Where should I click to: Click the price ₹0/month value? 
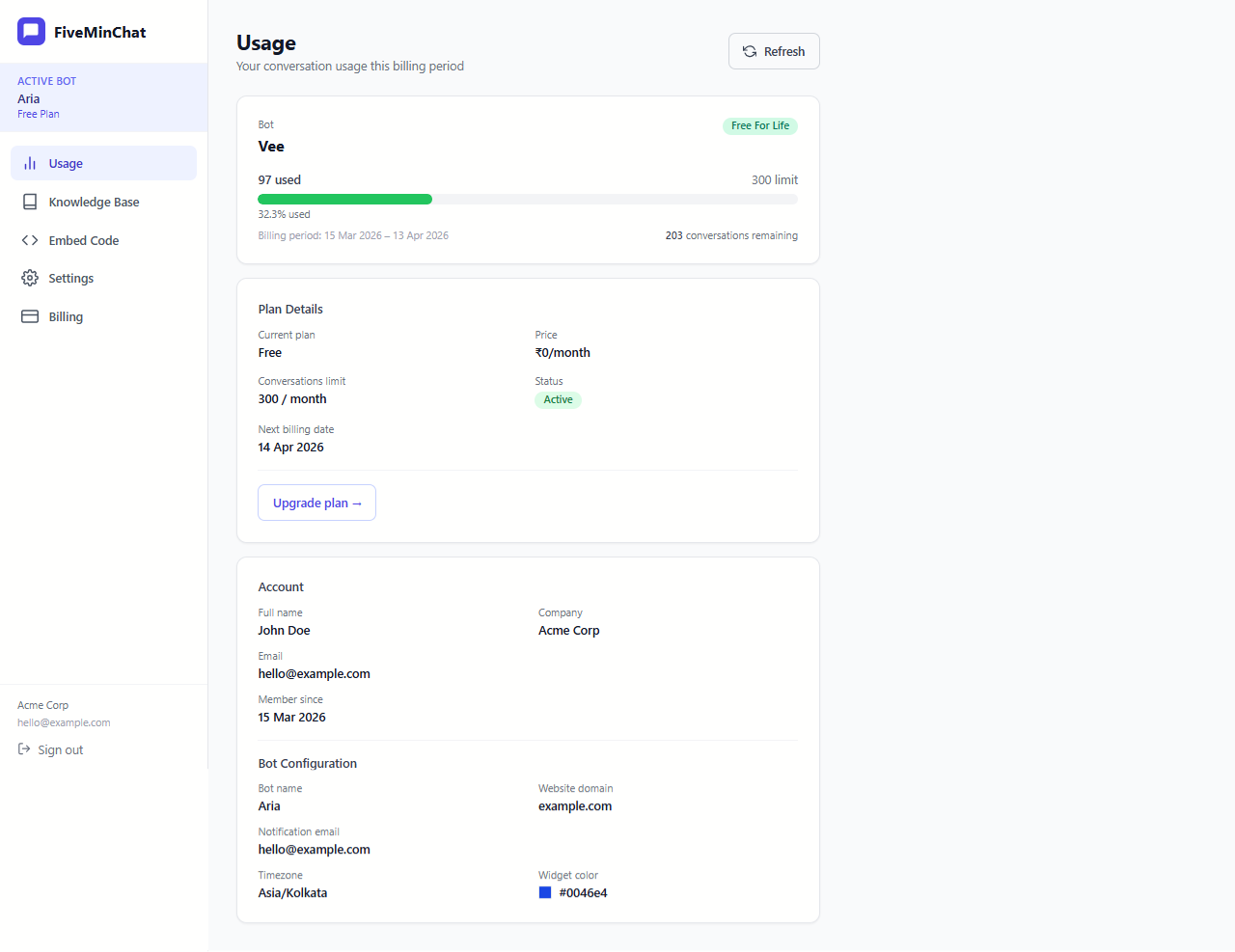click(x=563, y=352)
